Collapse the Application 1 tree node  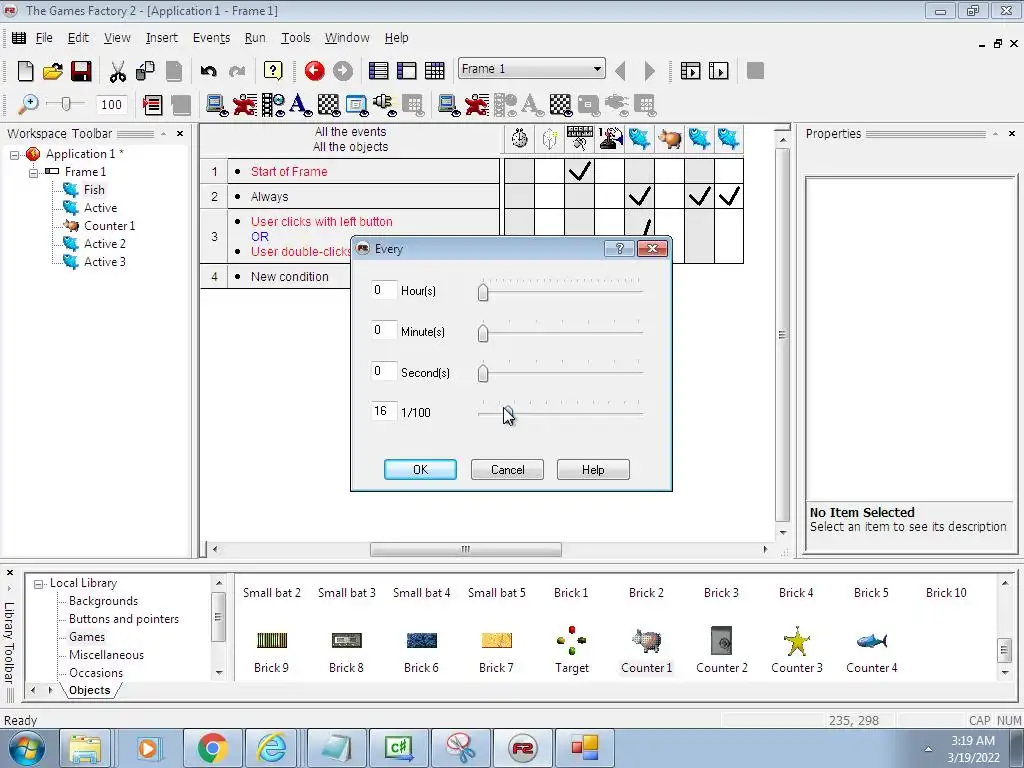coord(14,155)
